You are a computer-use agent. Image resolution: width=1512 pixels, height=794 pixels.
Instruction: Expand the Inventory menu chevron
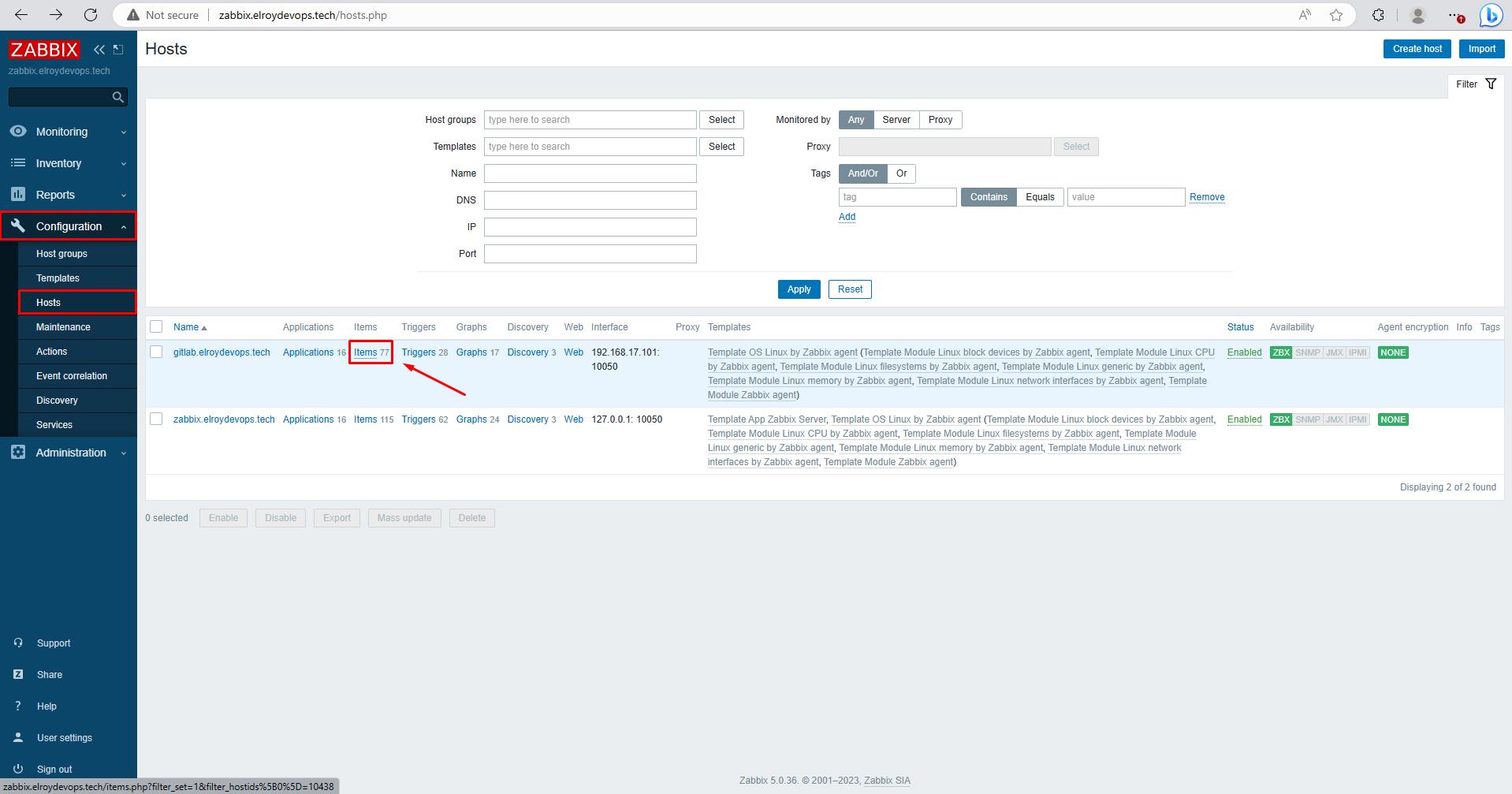tap(124, 164)
